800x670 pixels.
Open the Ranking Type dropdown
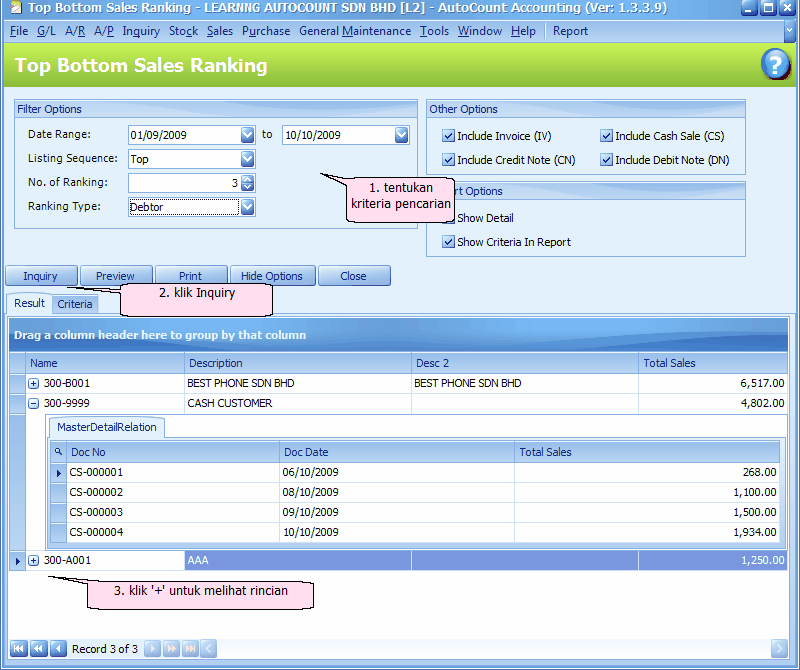coord(248,207)
